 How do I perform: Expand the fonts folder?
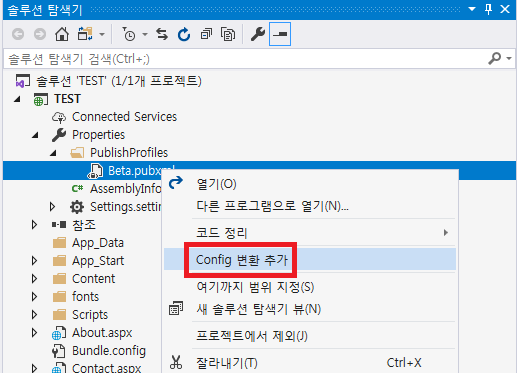[34, 297]
